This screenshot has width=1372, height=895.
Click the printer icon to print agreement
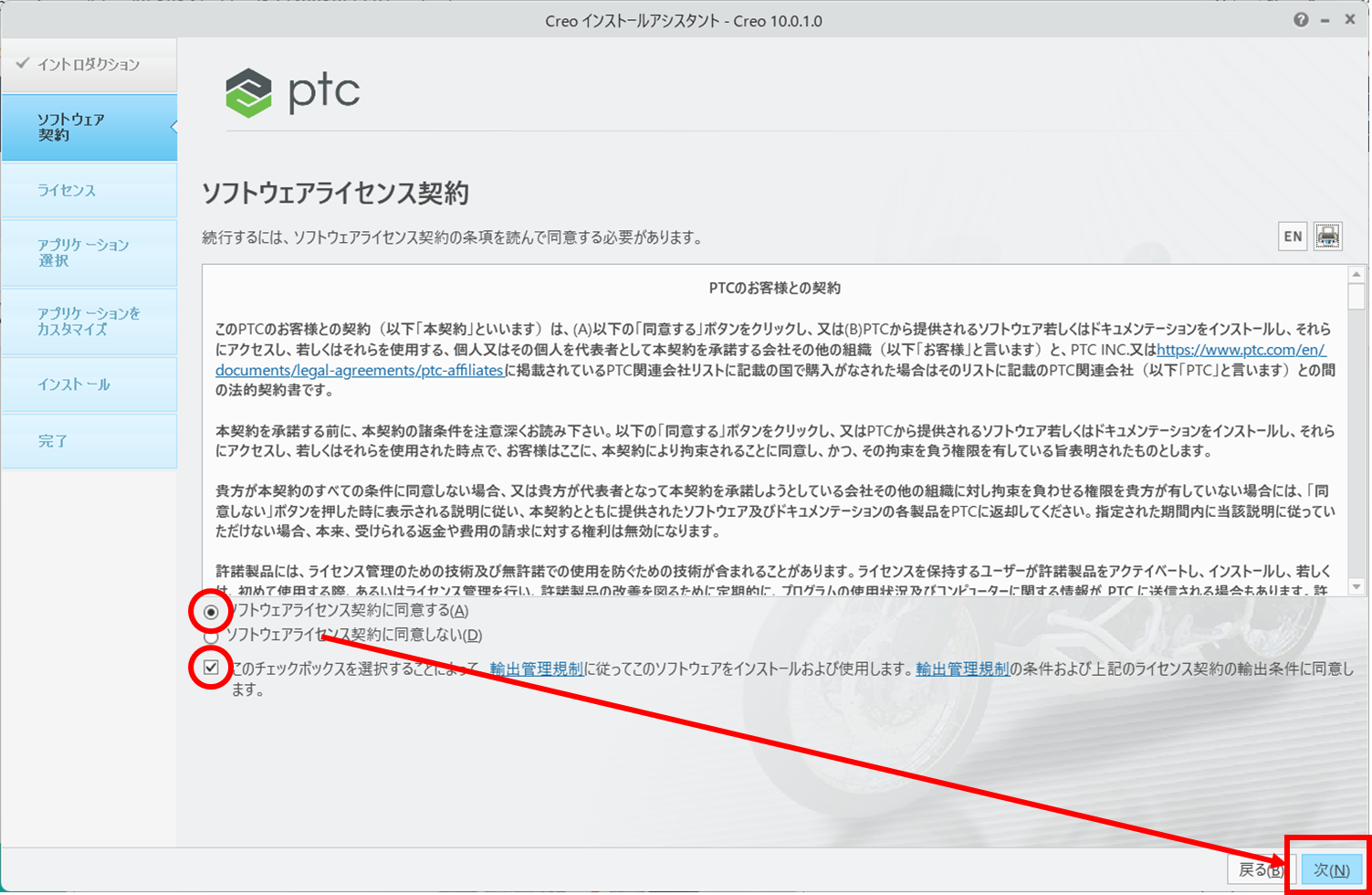pos(1327,237)
